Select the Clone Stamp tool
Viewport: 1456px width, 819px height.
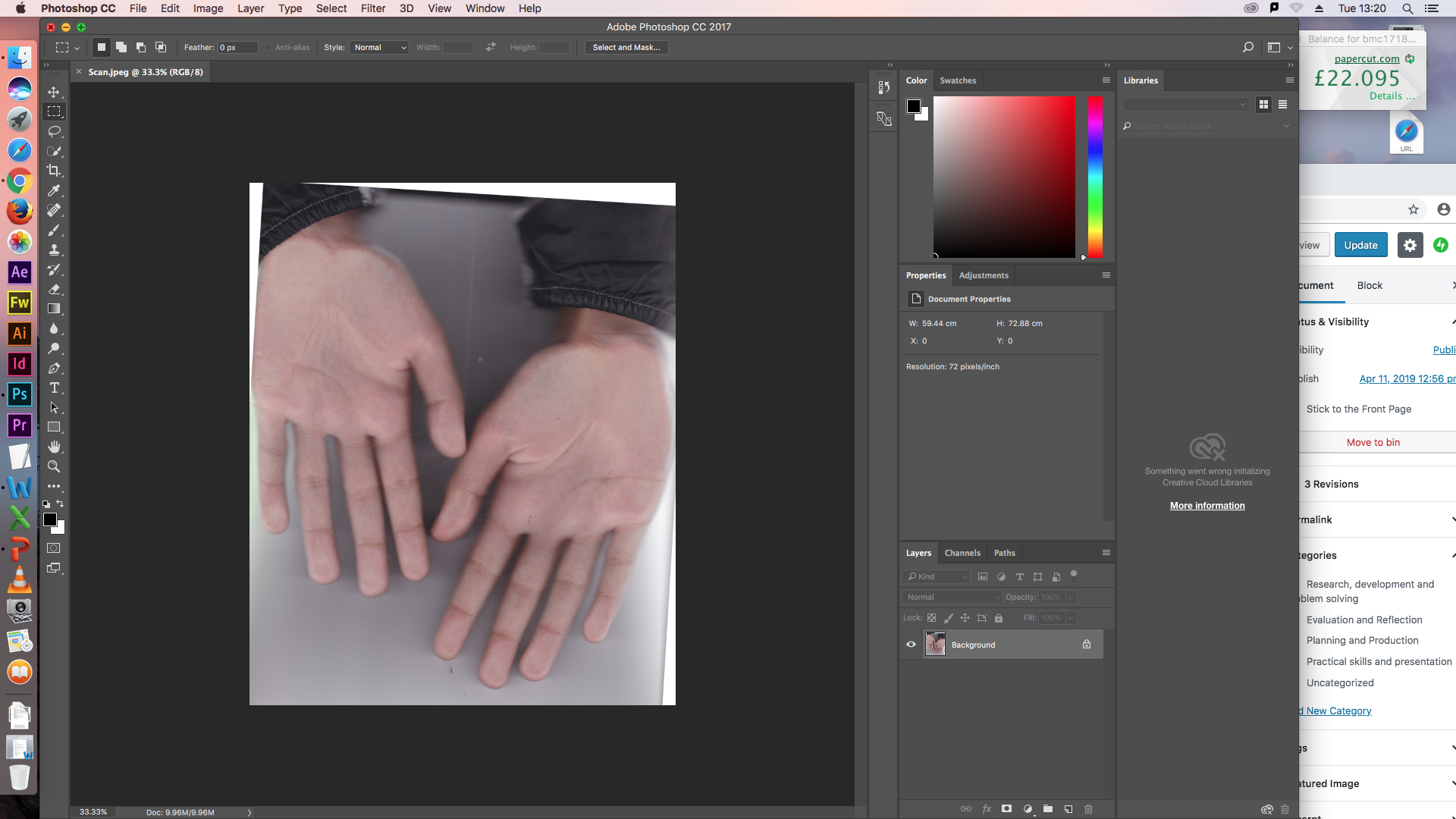pos(54,249)
